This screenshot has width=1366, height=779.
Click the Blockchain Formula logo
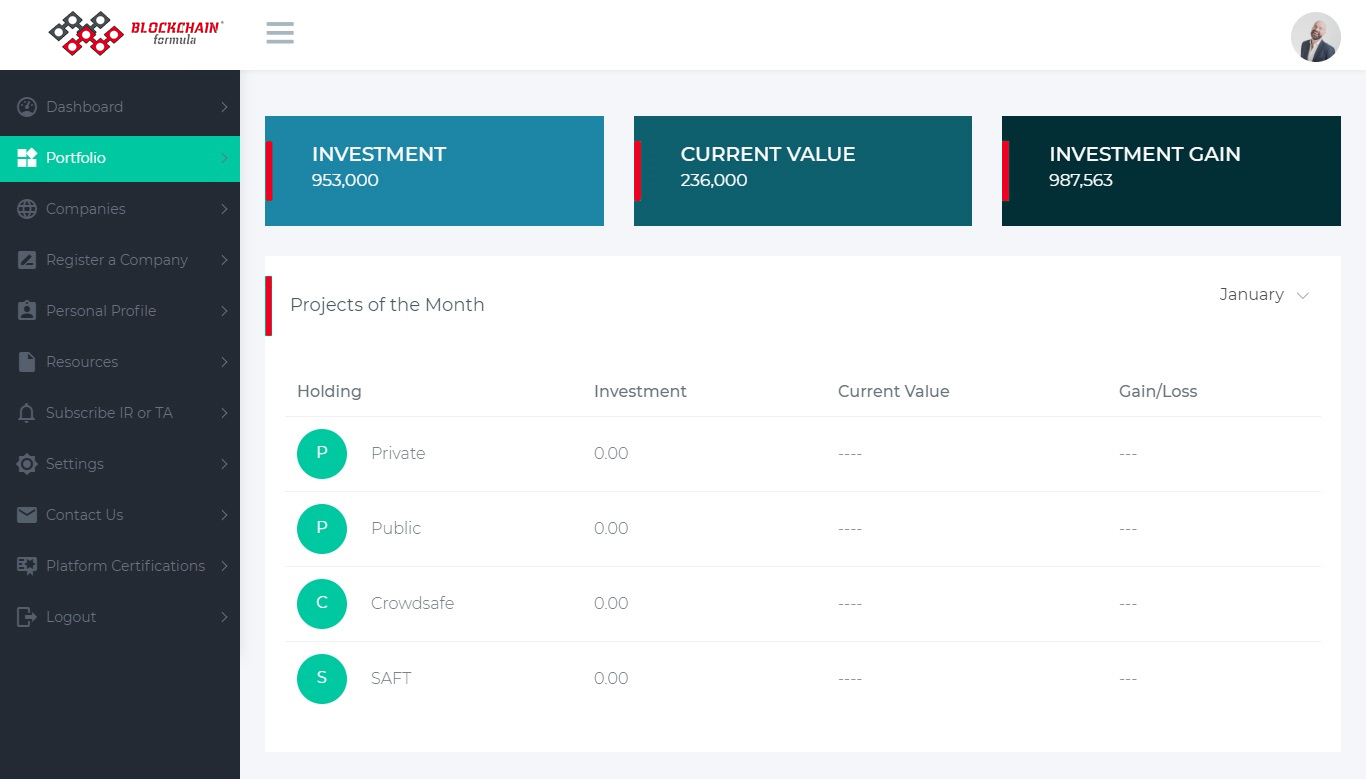pyautogui.click(x=135, y=34)
